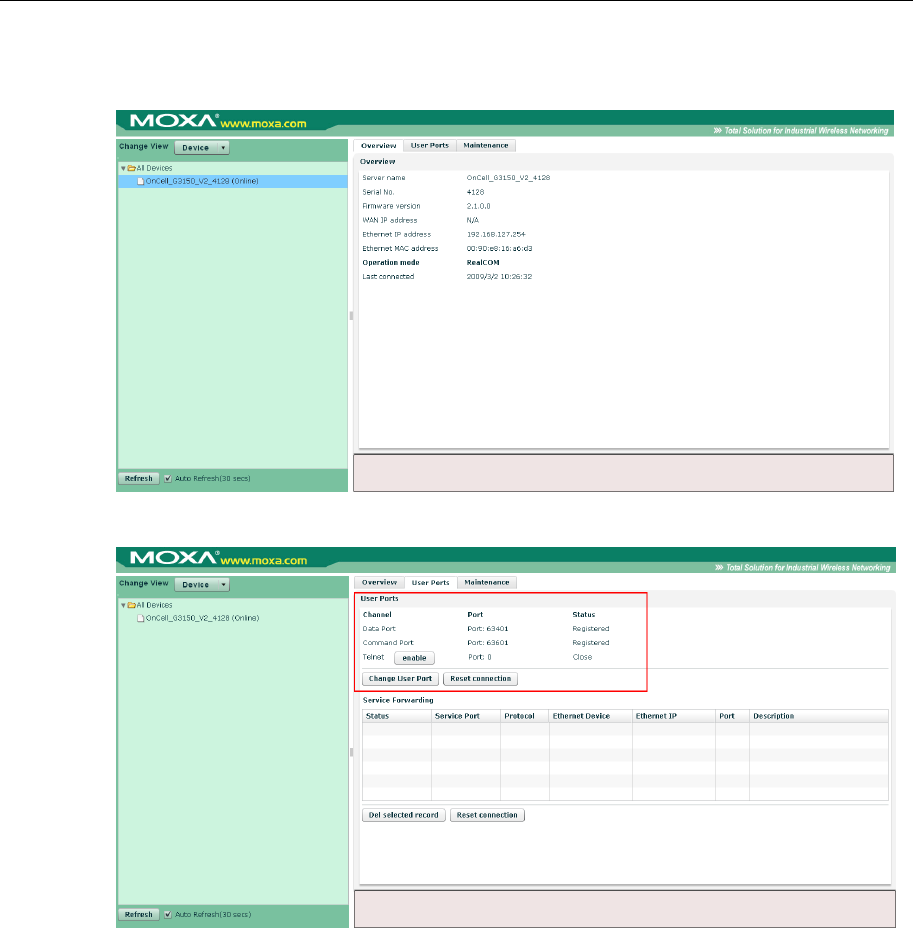The height and width of the screenshot is (928, 913).
Task: Click the Serial No. value 4128
Action: coord(475,192)
